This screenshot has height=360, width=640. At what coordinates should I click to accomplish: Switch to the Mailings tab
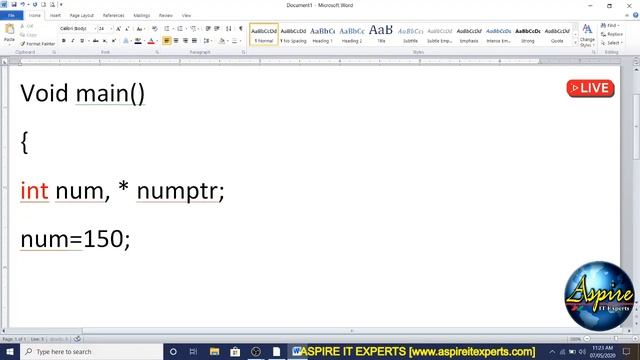(142, 16)
